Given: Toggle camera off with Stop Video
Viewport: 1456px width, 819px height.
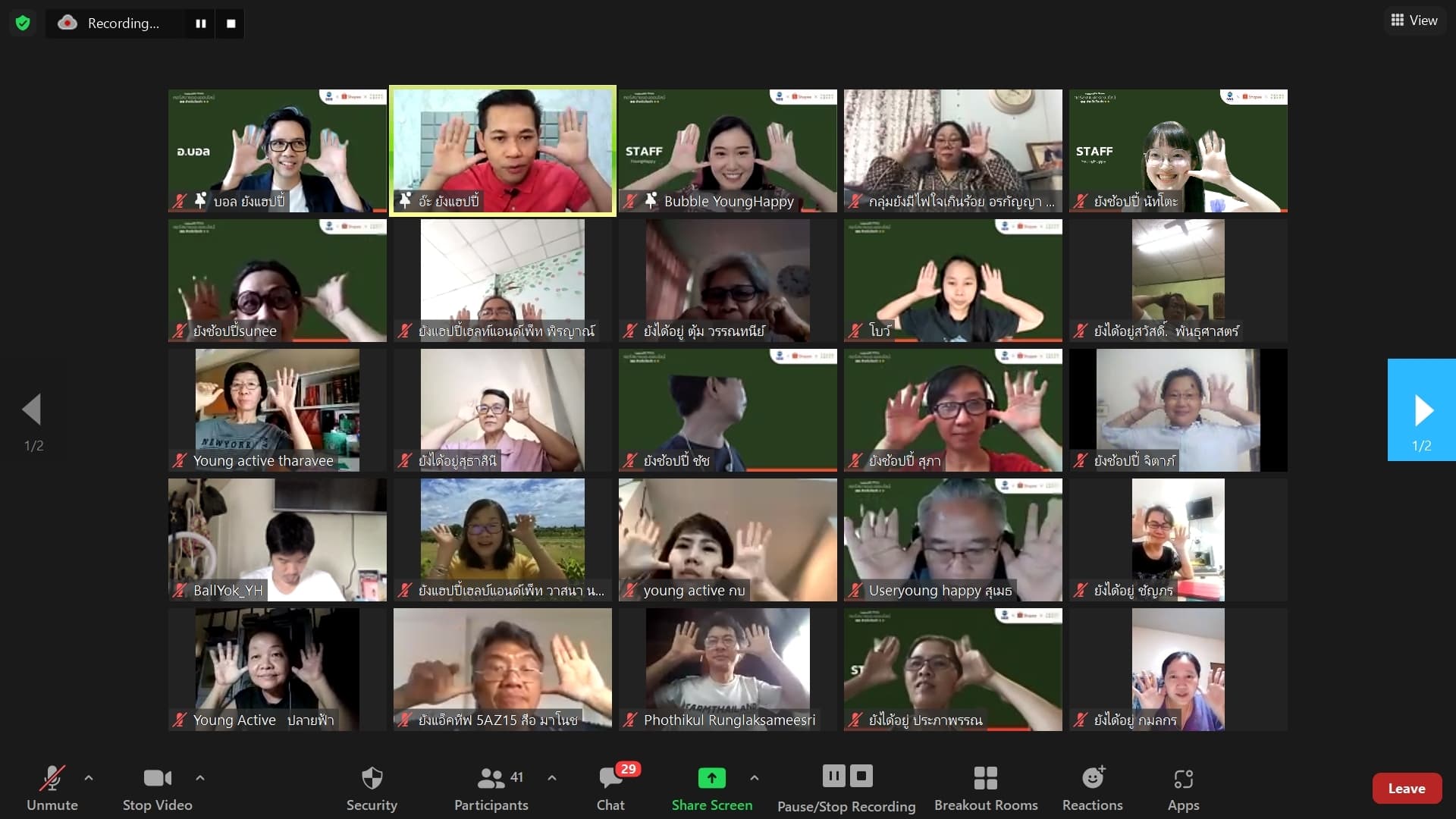Looking at the screenshot, I should [158, 789].
